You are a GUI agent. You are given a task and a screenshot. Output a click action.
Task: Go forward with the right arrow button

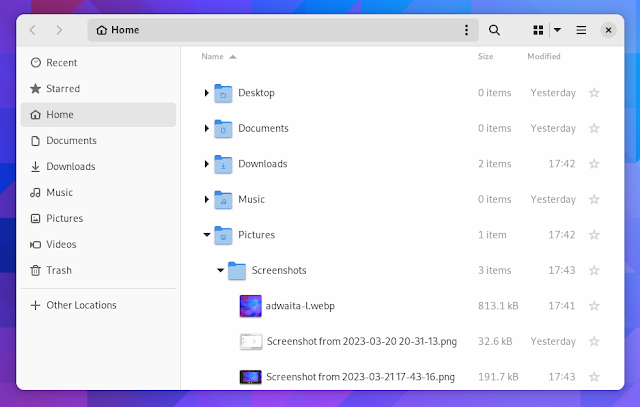(59, 30)
